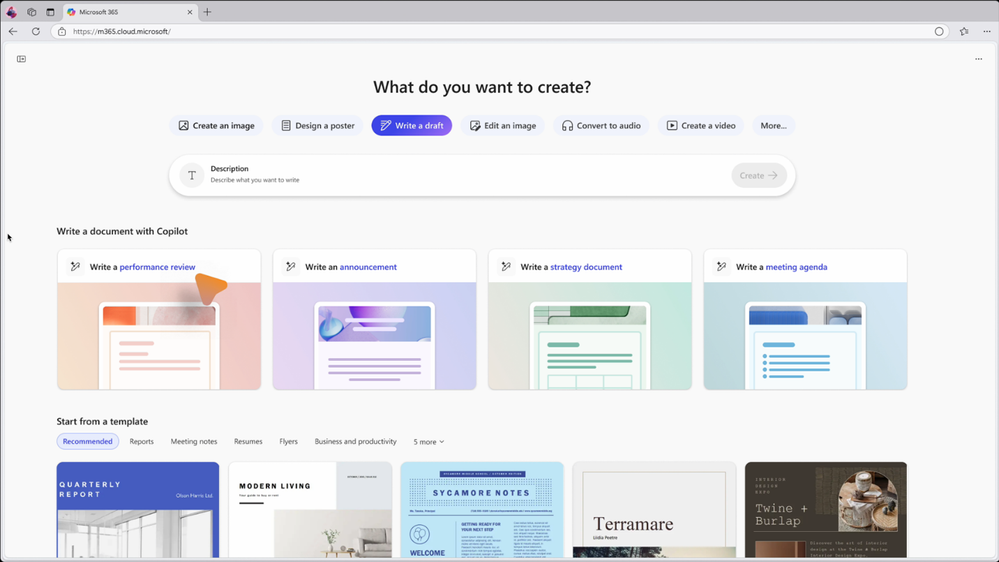Image resolution: width=999 pixels, height=562 pixels.
Task: Open the Sycamore Notes template
Action: [482, 510]
